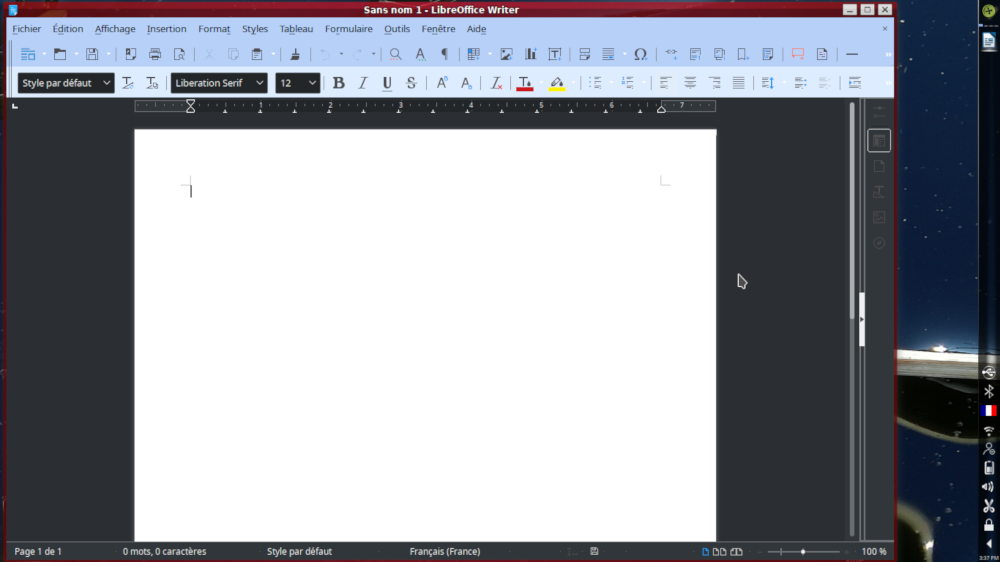This screenshot has width=1000, height=562.
Task: Toggle formatting marks pilcrow
Action: (445, 54)
